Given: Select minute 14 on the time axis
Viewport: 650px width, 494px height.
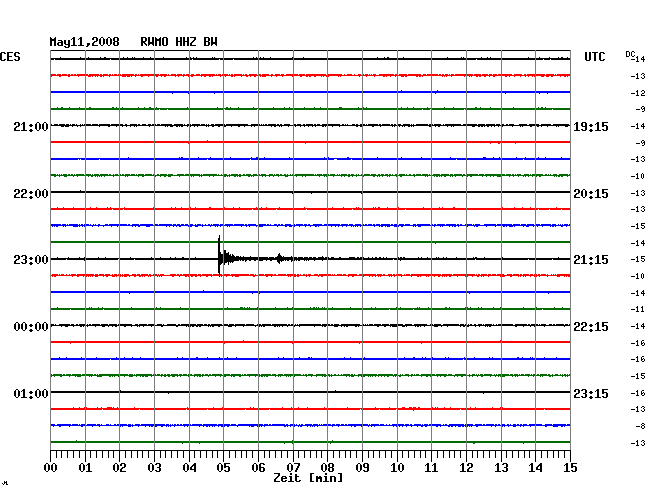Looking at the screenshot, I should (x=535, y=467).
